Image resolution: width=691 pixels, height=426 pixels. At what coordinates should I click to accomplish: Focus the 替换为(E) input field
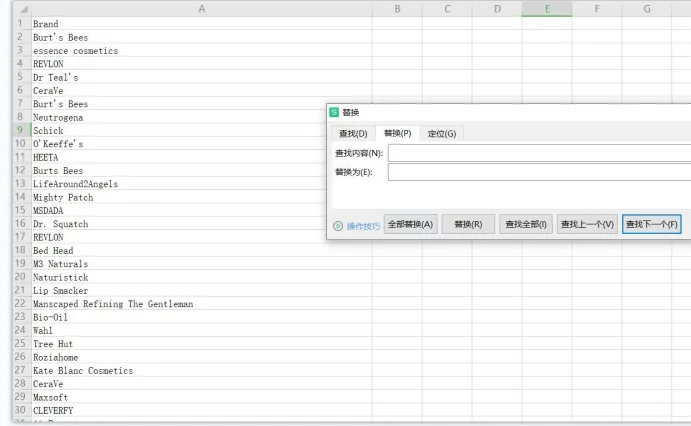click(x=539, y=172)
